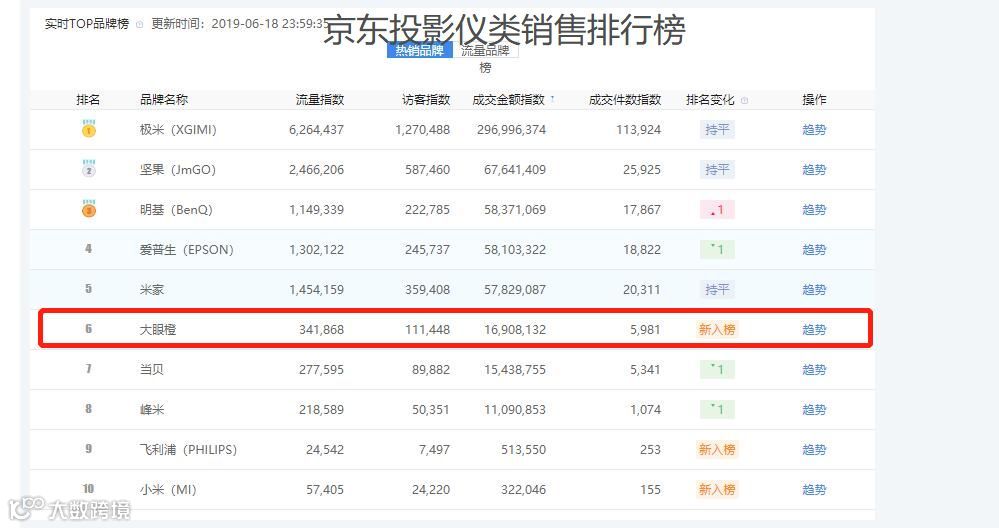Click the 操作 column header
This screenshot has height=528, width=999.
coord(814,99)
